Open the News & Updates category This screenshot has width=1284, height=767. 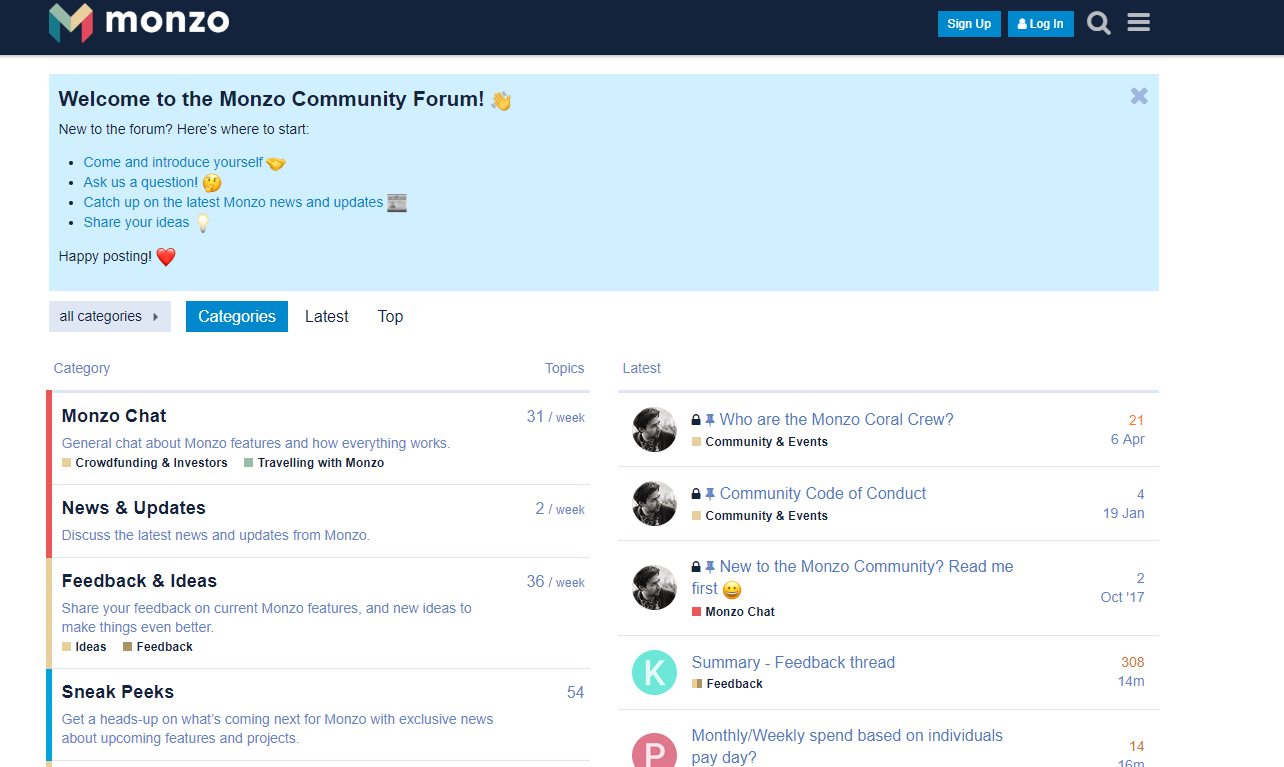pos(134,508)
